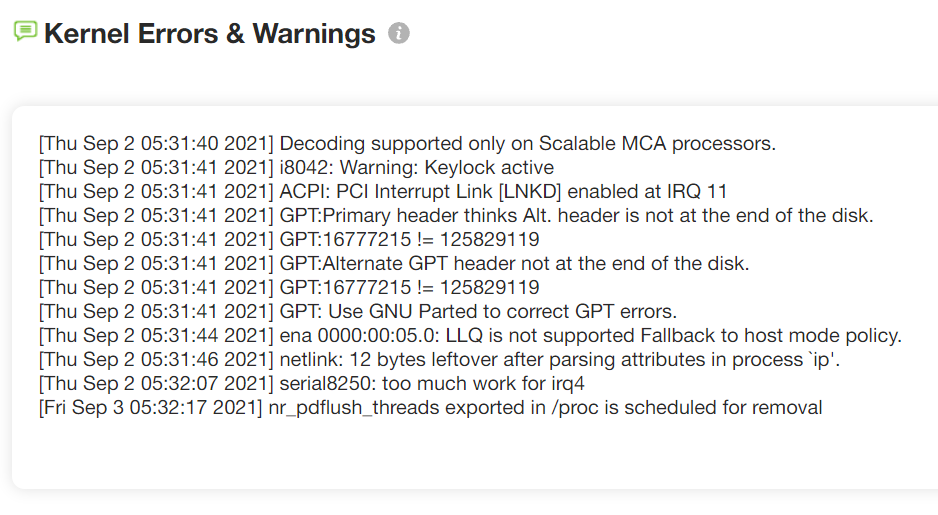Click the netlink 12 bytes leftover line
Image resolution: width=938 pixels, height=515 pixels.
click(440, 359)
